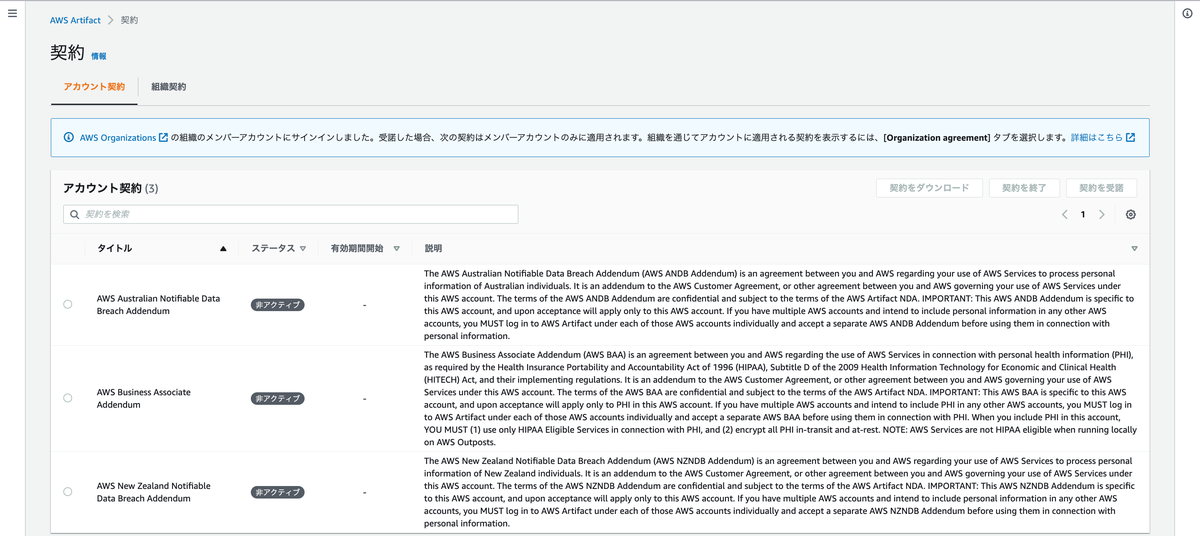The image size is (1200, 536).
Task: Open the hamburger navigation menu
Action: point(12,12)
